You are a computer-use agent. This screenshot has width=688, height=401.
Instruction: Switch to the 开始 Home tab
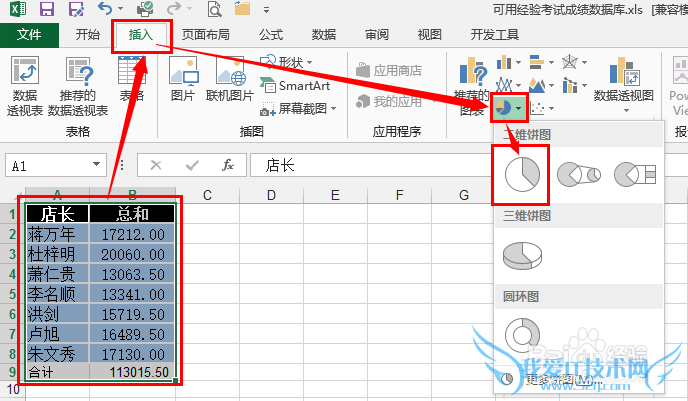87,35
